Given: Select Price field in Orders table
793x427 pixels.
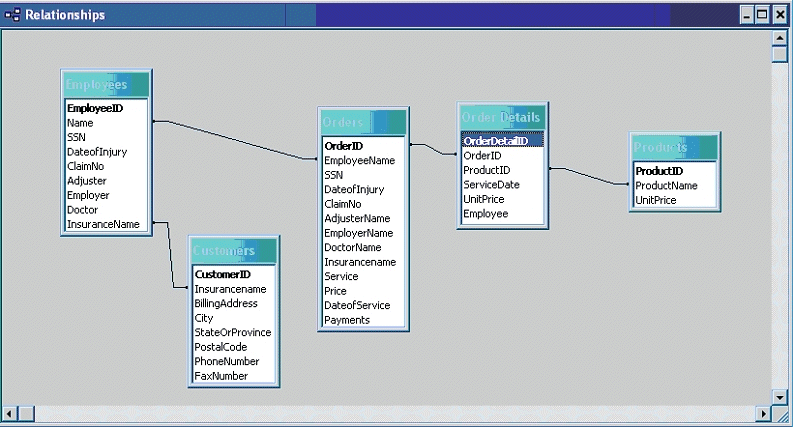Looking at the screenshot, I should 363,291.
